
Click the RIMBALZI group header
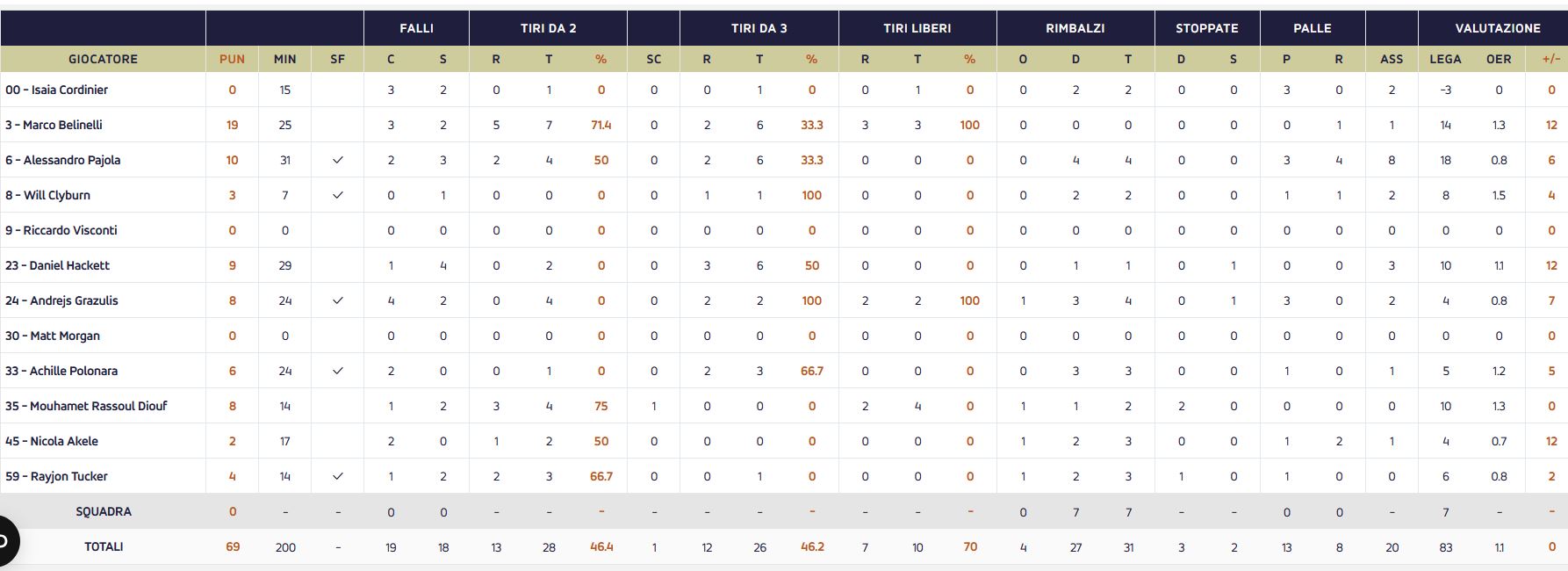point(1075,28)
